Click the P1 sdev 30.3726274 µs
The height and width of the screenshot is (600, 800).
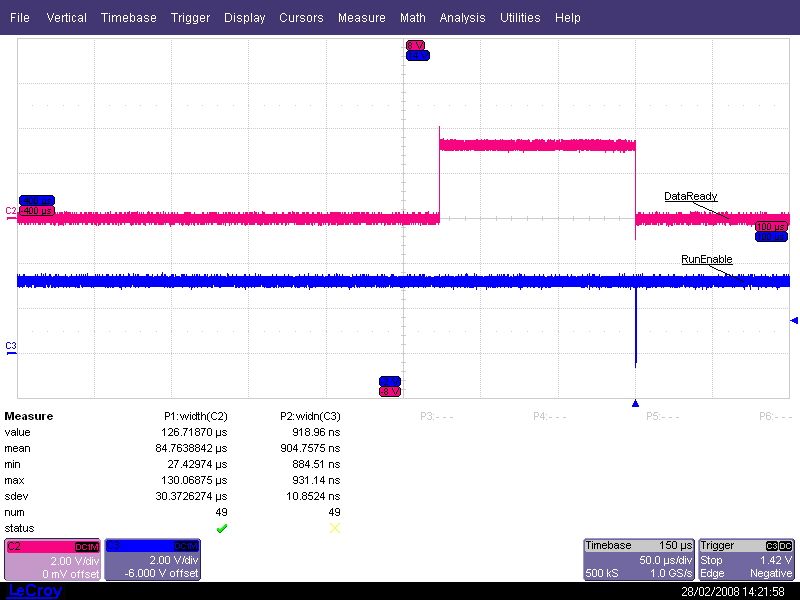[191, 496]
